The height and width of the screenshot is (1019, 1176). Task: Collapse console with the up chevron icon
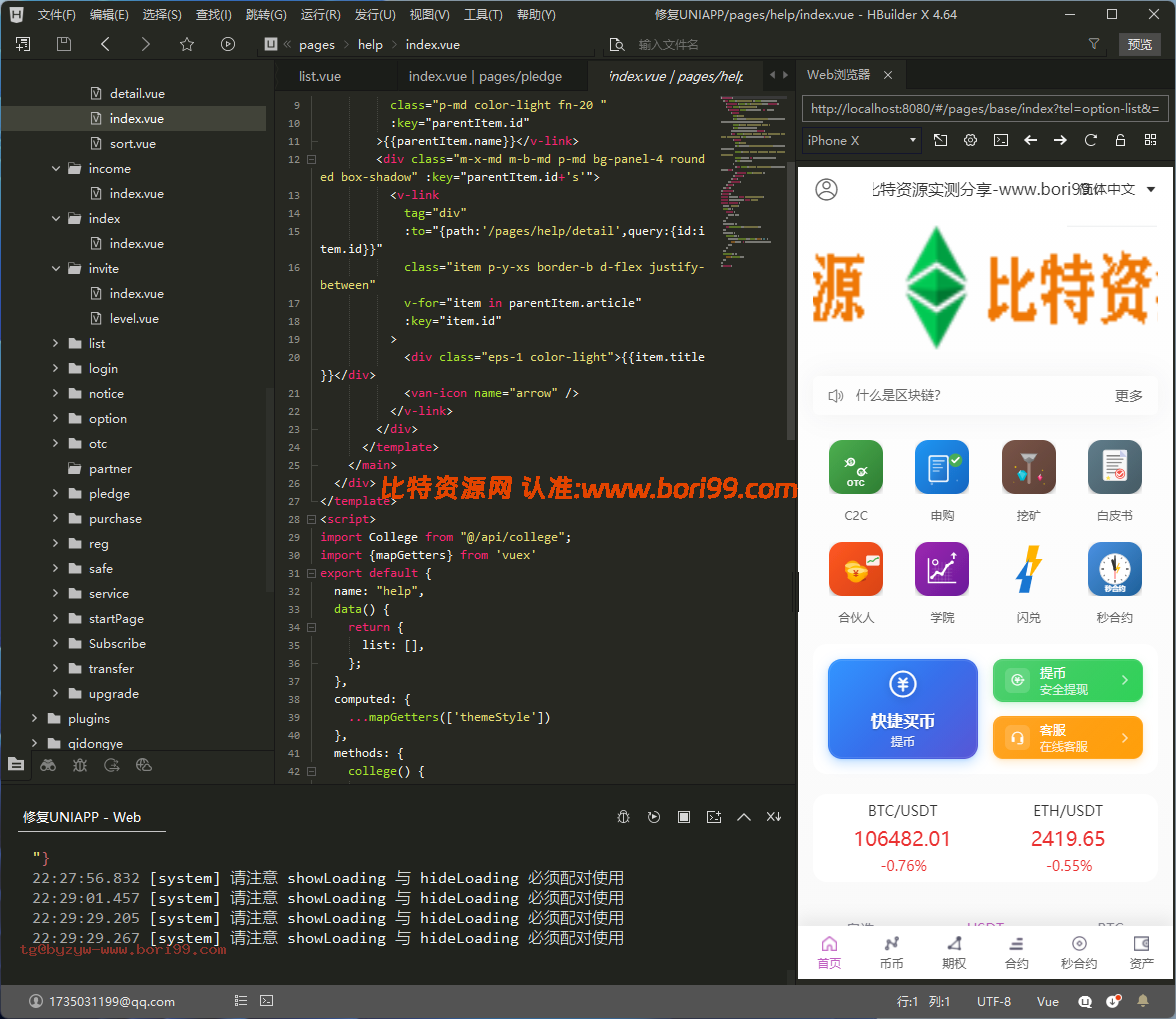pos(744,817)
